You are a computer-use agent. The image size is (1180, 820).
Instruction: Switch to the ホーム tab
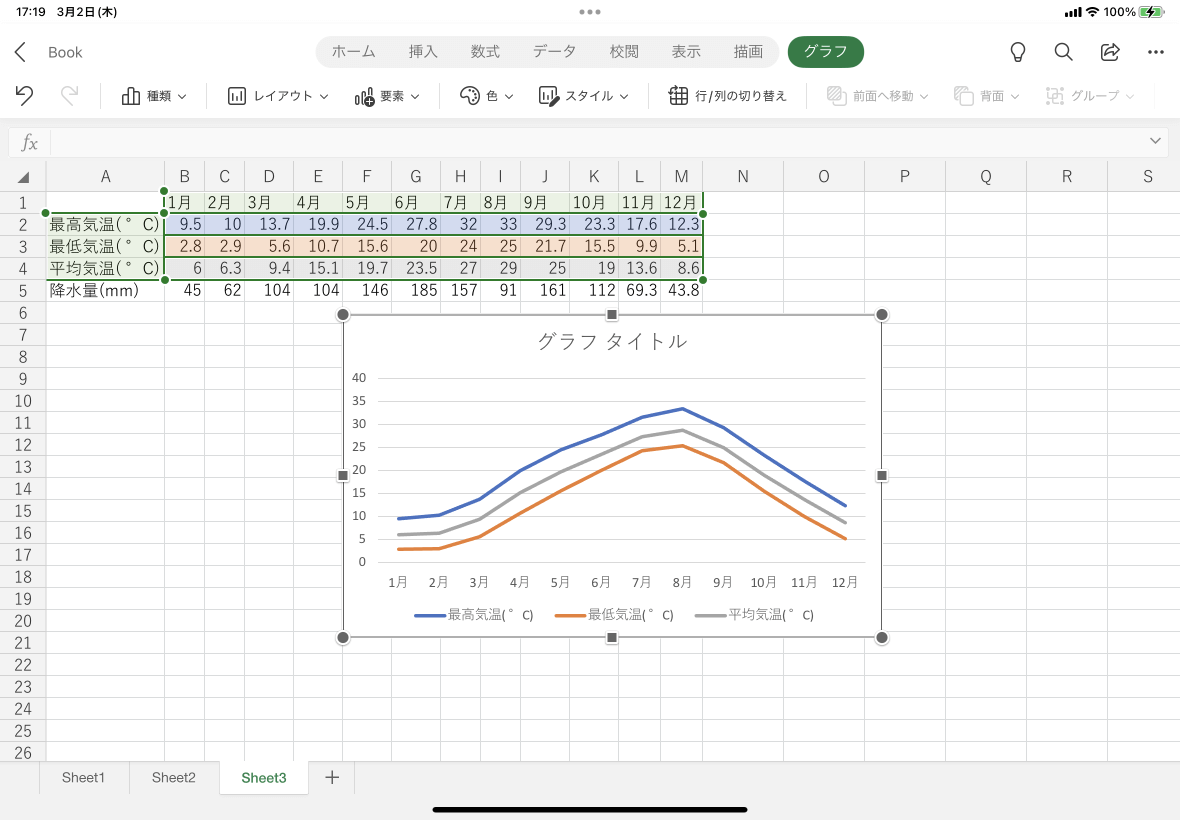tap(353, 51)
